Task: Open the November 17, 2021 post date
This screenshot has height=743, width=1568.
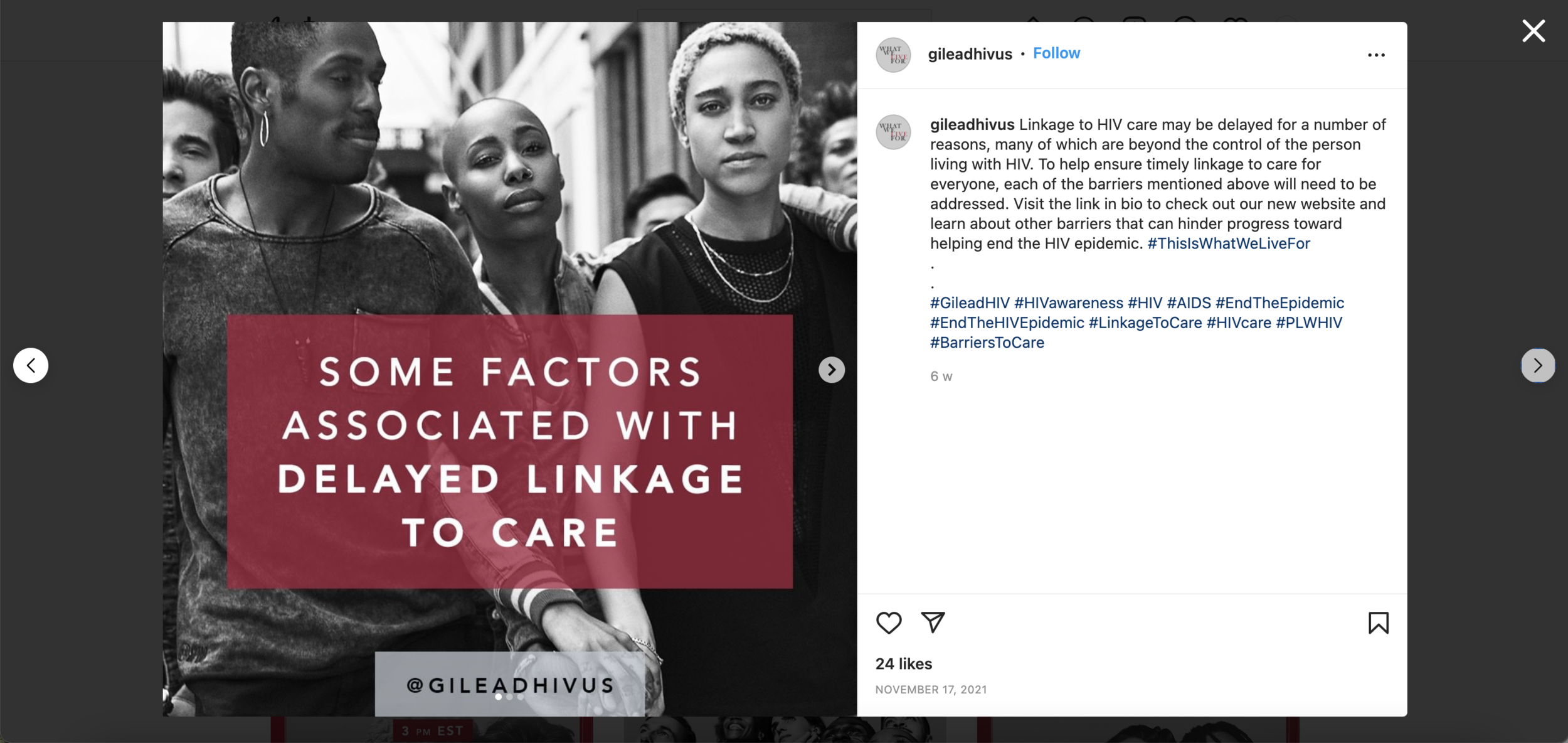Action: coord(931,690)
